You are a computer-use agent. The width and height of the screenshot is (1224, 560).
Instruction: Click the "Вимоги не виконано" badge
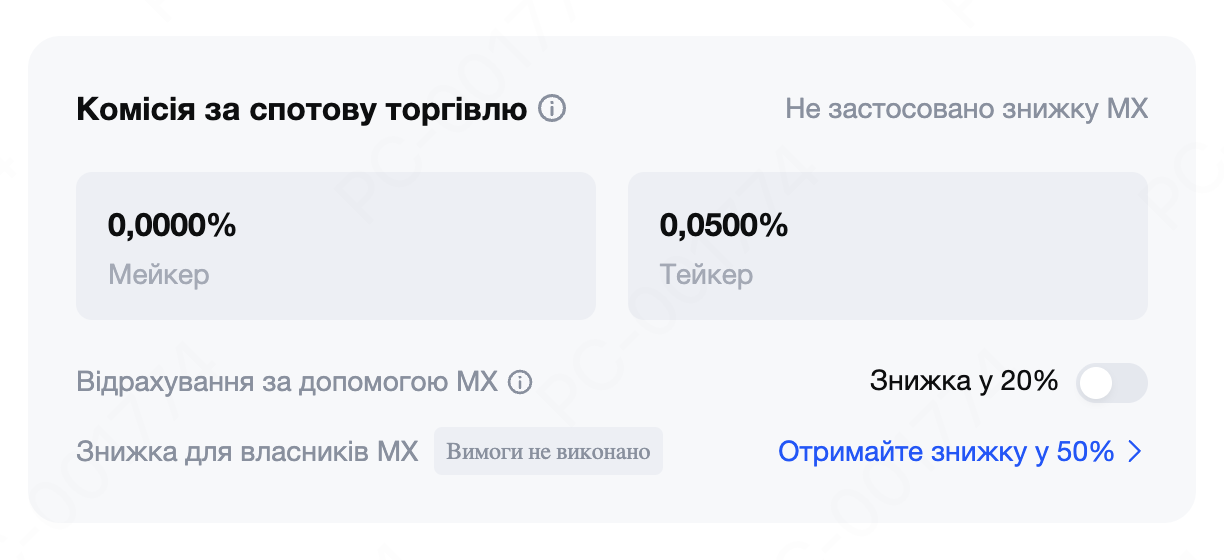pos(548,452)
